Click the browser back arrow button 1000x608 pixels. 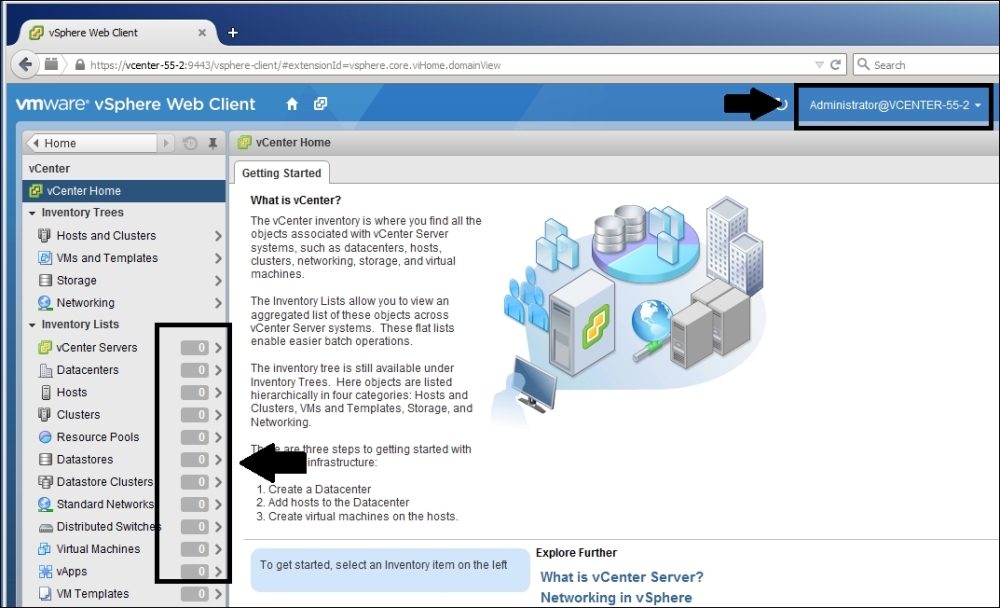[26, 64]
